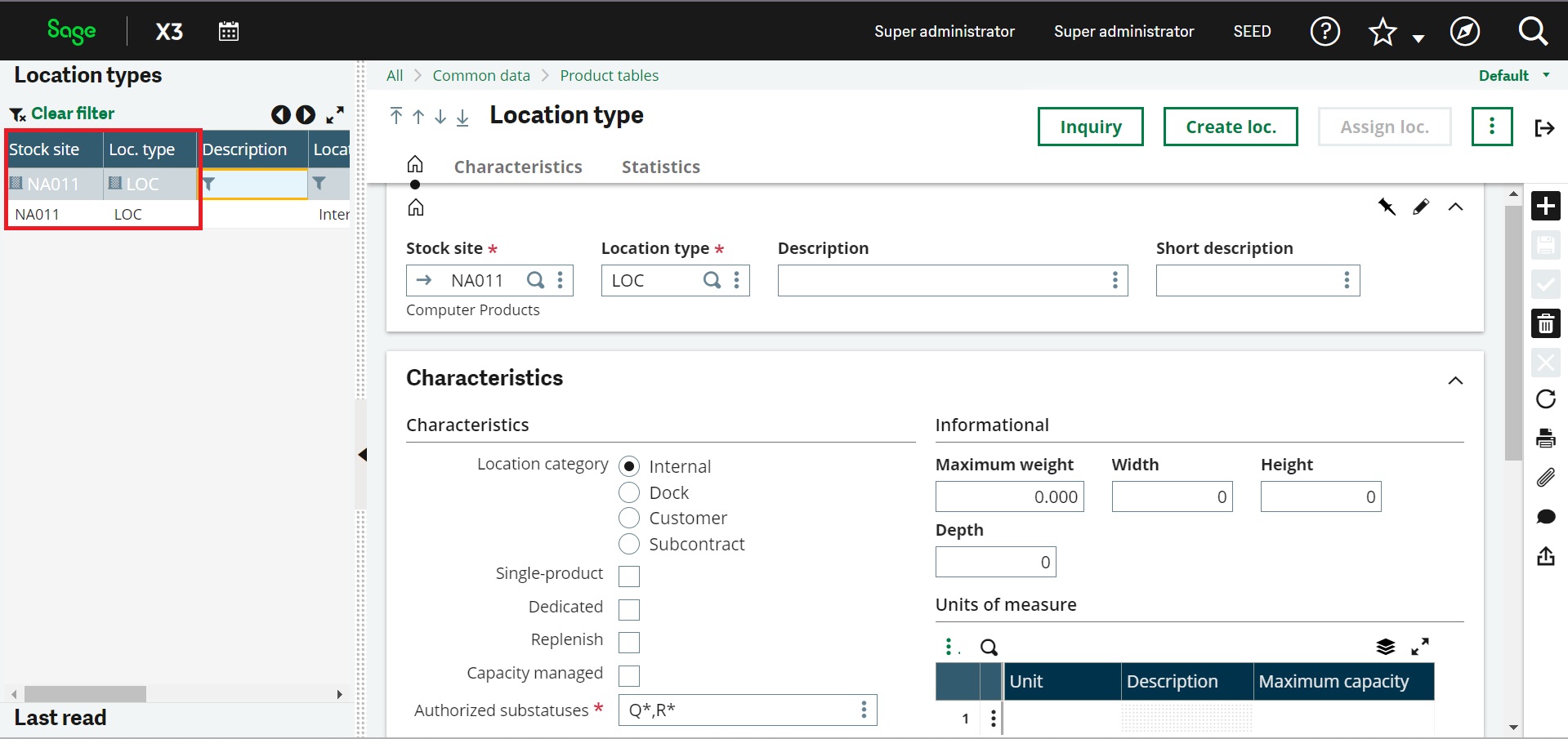Enable the Single-product checkbox
The image size is (1568, 739).
click(x=628, y=576)
